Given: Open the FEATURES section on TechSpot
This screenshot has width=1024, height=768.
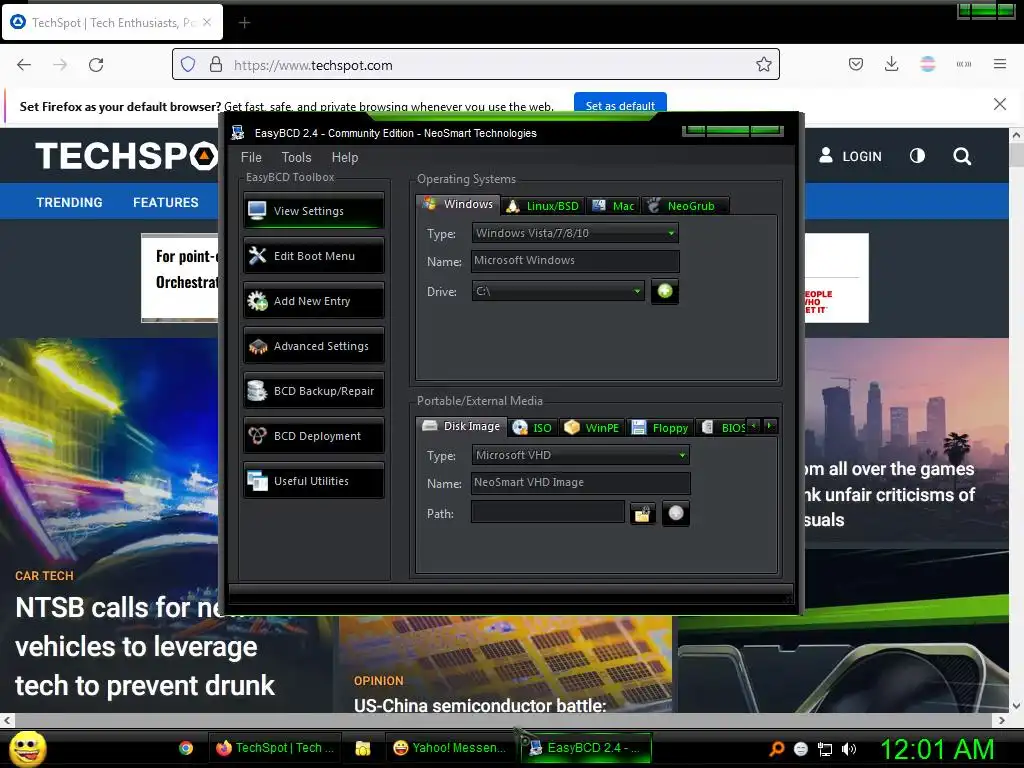Looking at the screenshot, I should tap(166, 202).
